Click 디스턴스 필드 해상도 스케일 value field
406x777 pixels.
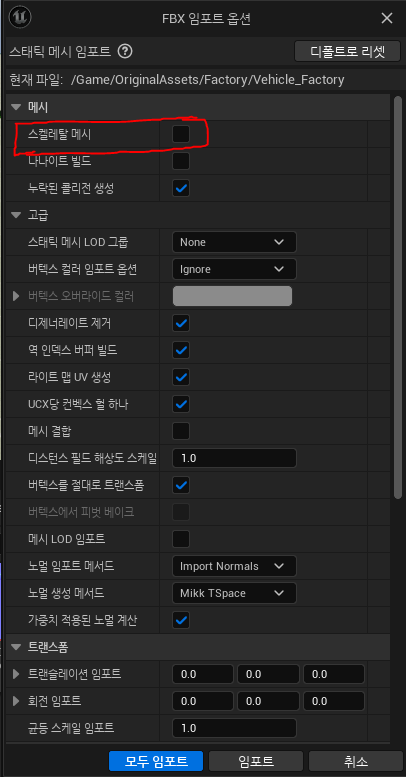pos(234,458)
